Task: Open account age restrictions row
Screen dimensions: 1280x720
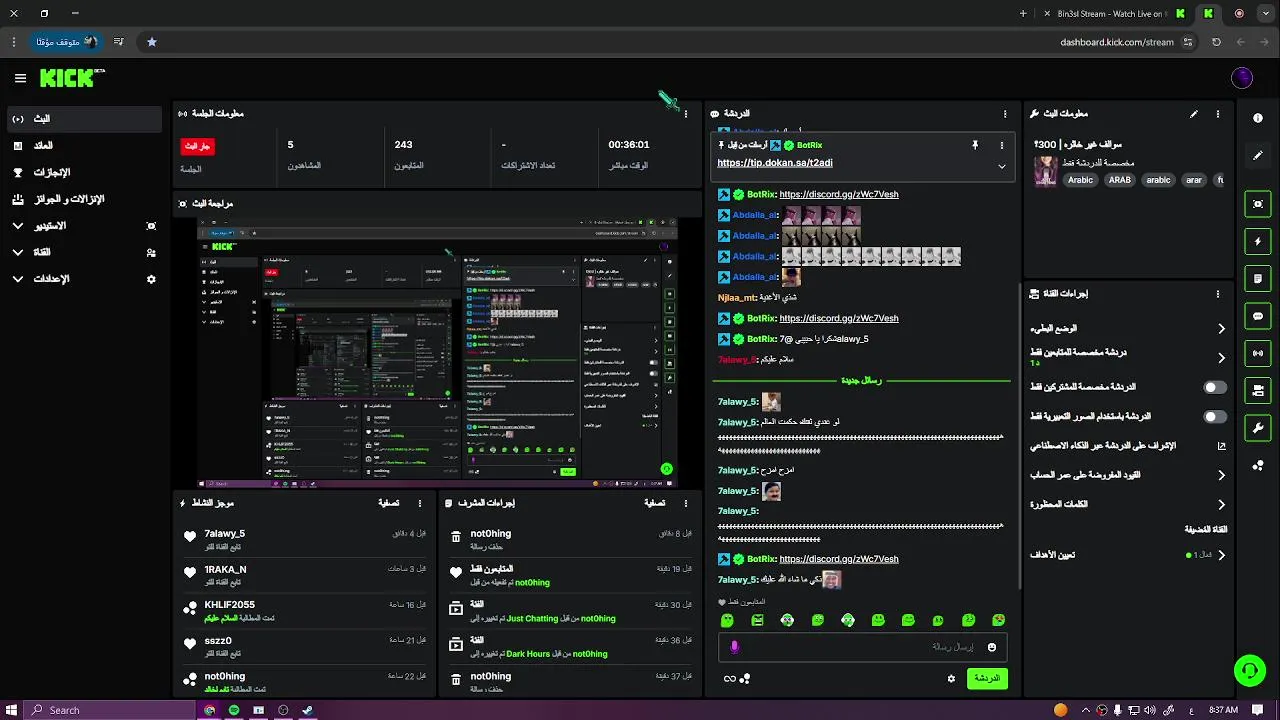Action: click(1127, 475)
